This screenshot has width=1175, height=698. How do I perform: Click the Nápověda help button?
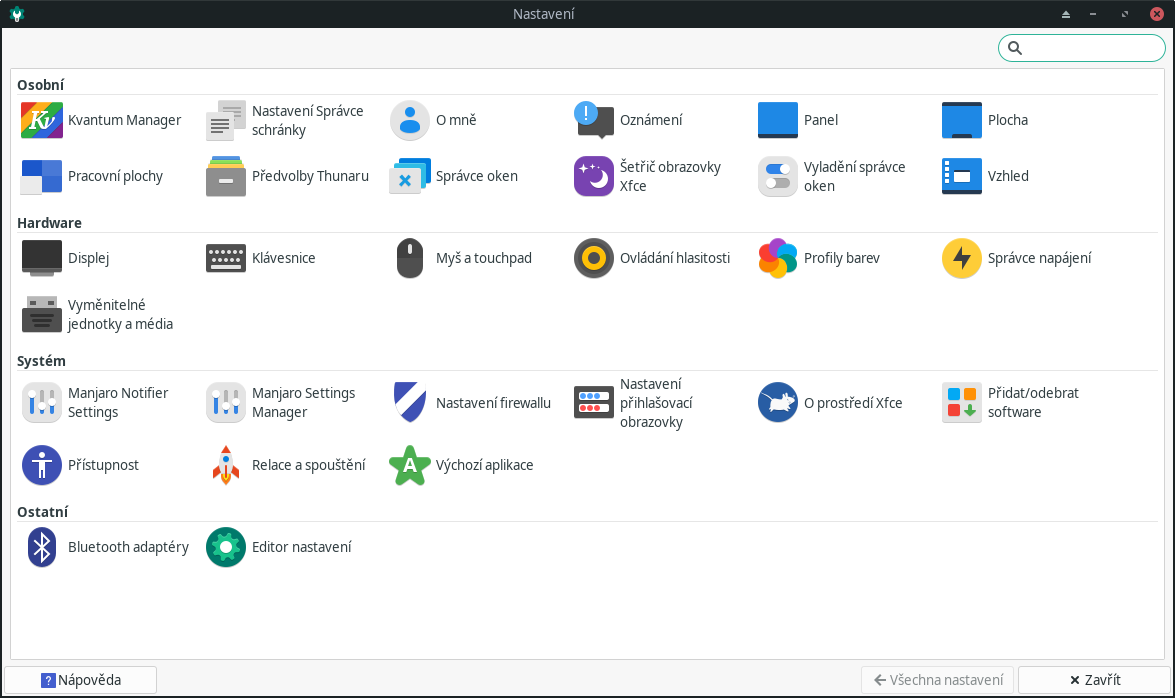point(81,680)
